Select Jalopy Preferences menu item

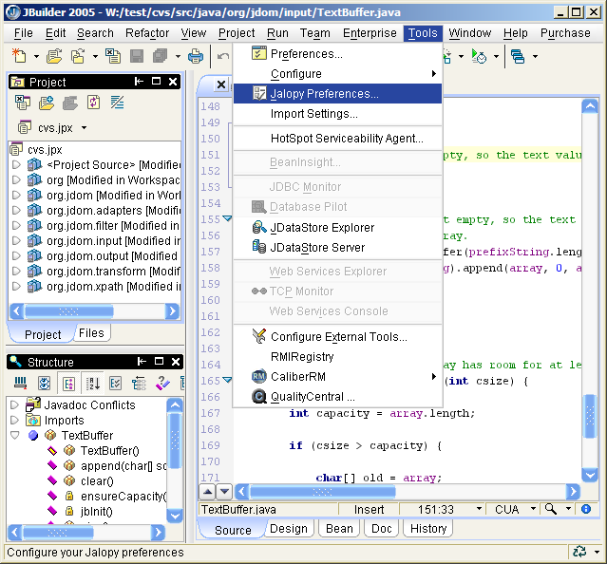click(338, 94)
